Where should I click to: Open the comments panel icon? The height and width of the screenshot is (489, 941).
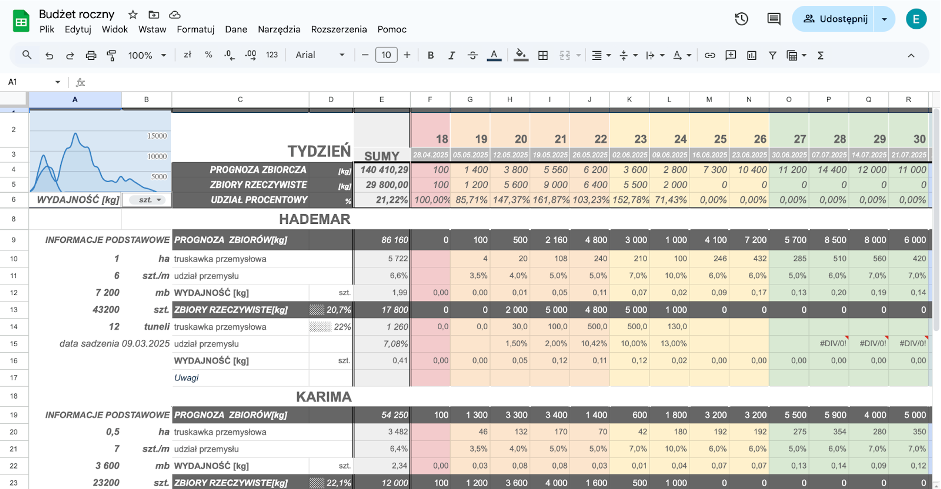pyautogui.click(x=773, y=19)
